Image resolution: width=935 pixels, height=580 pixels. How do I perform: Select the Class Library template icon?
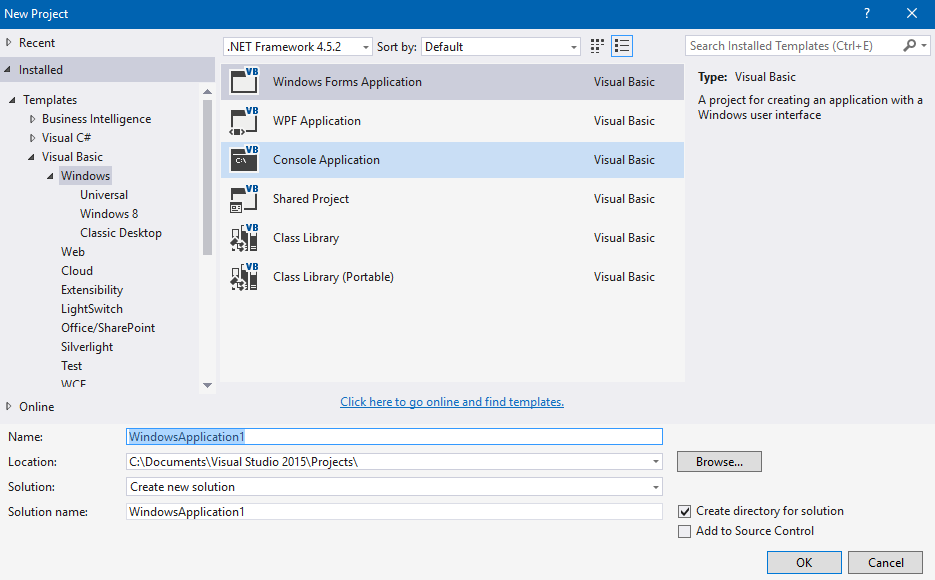tap(244, 238)
